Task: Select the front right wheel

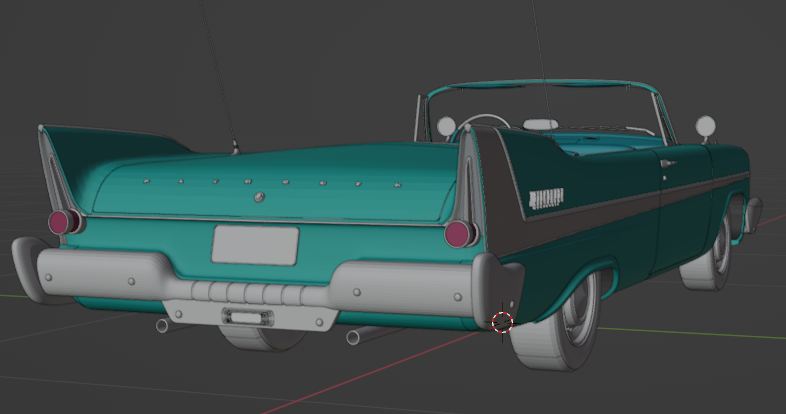Action: point(708,258)
